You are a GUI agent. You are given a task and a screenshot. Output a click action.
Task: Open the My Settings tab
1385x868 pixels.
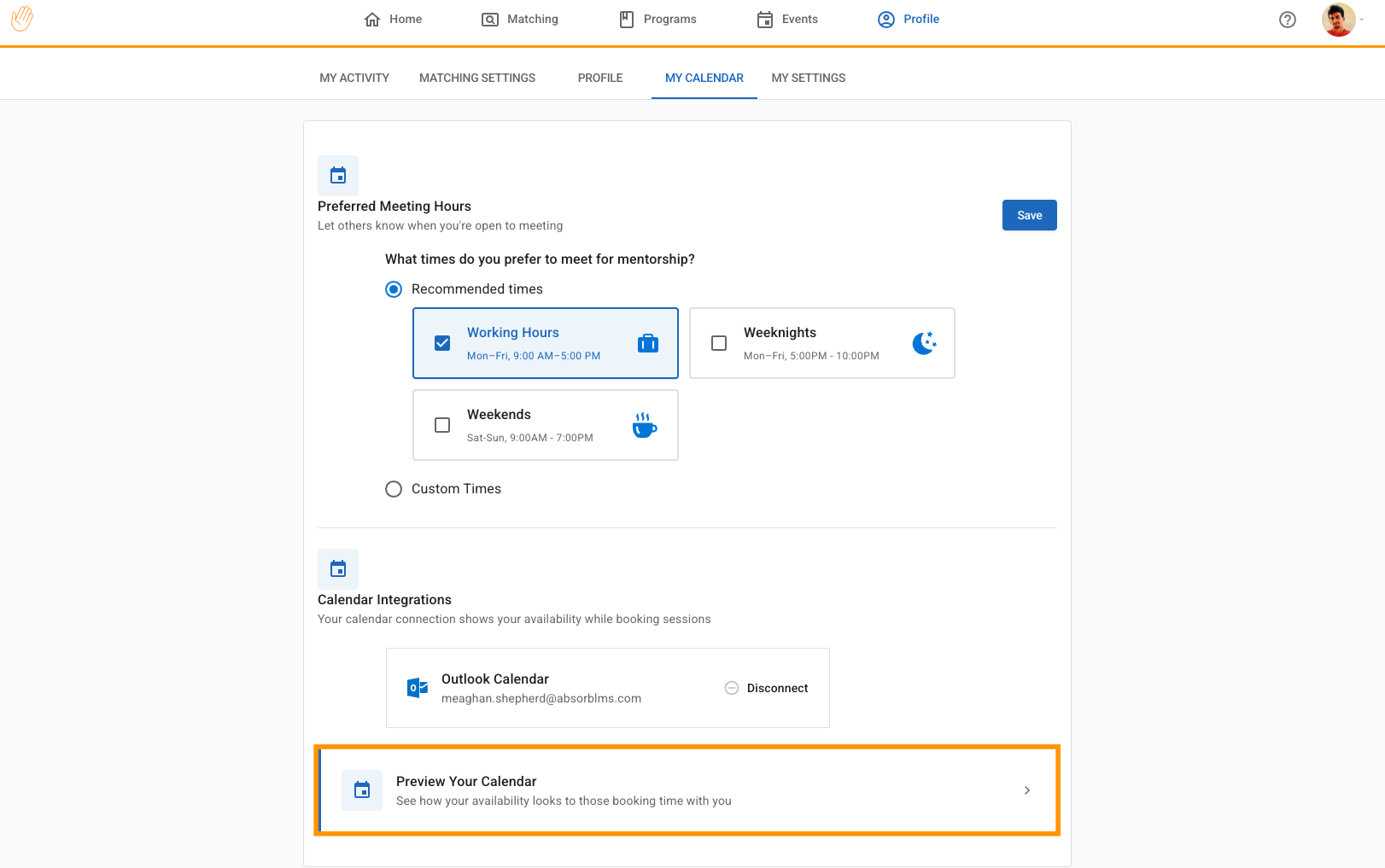pos(808,78)
